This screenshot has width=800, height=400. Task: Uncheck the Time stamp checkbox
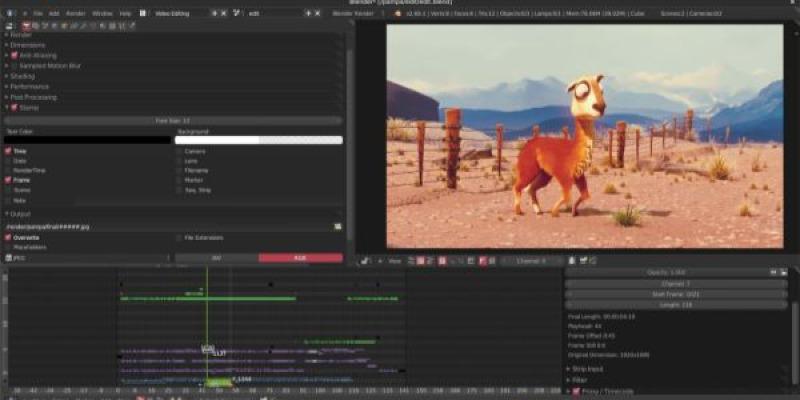[x=8, y=151]
